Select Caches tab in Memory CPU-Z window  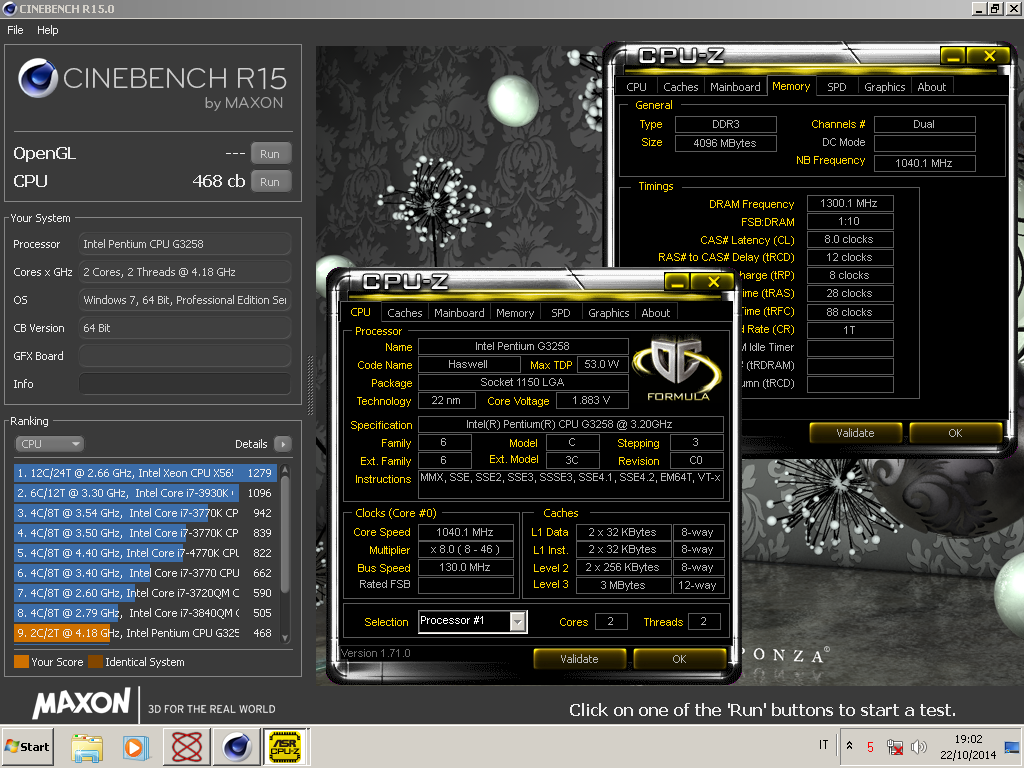pos(680,87)
